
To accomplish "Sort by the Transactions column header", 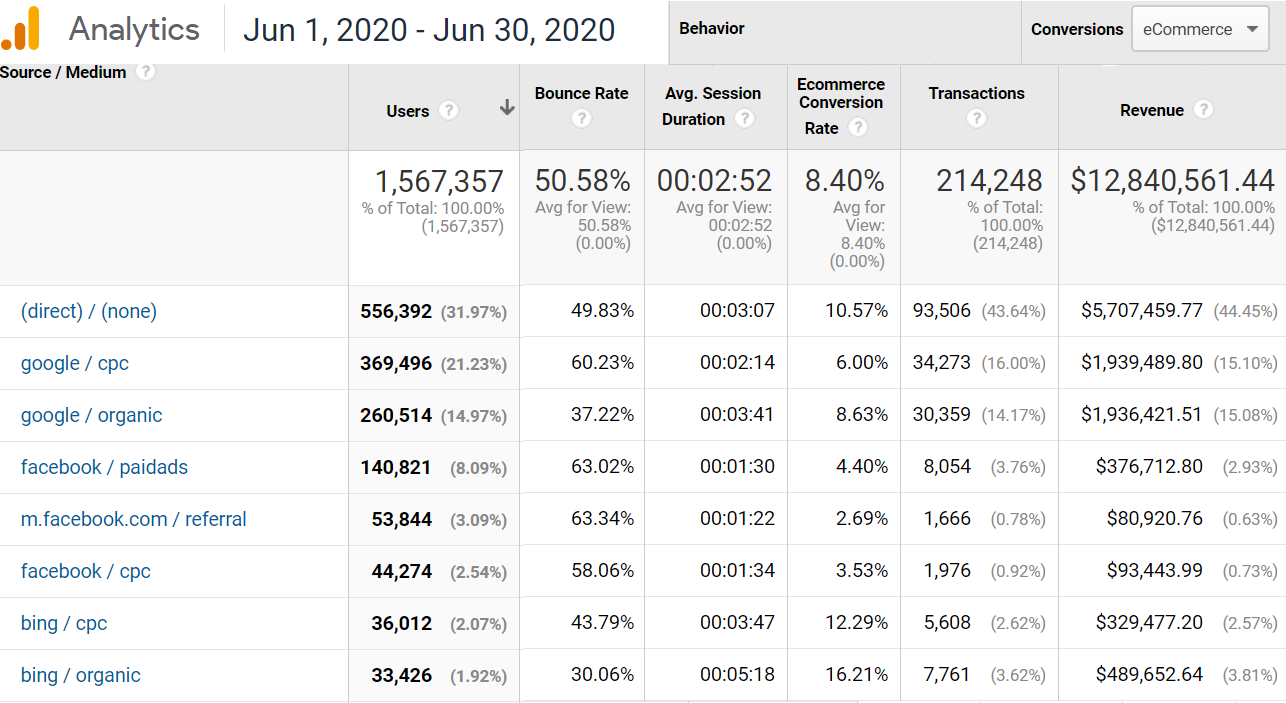I will pos(976,93).
